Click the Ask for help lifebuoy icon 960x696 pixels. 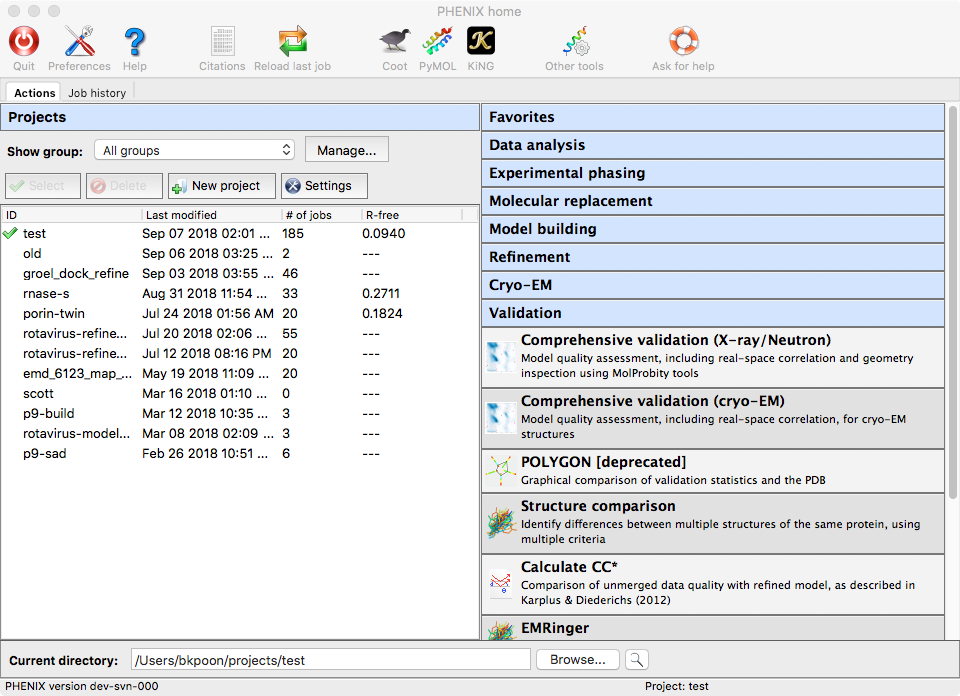coord(683,42)
